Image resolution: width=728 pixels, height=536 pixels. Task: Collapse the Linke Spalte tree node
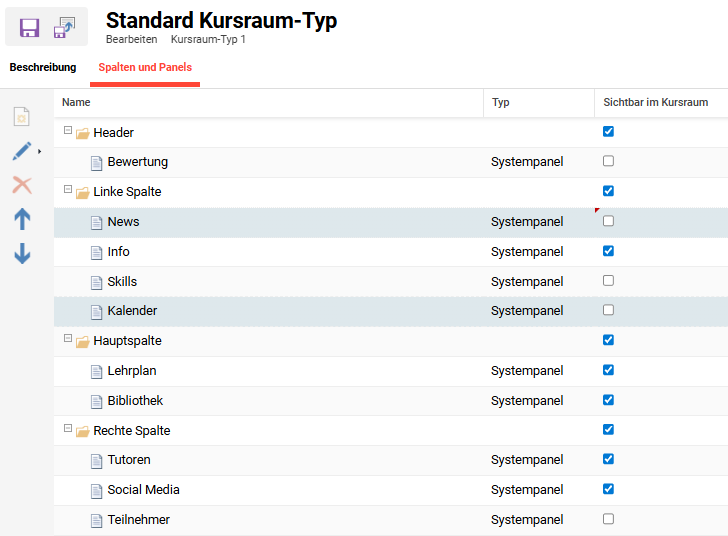[x=68, y=189]
